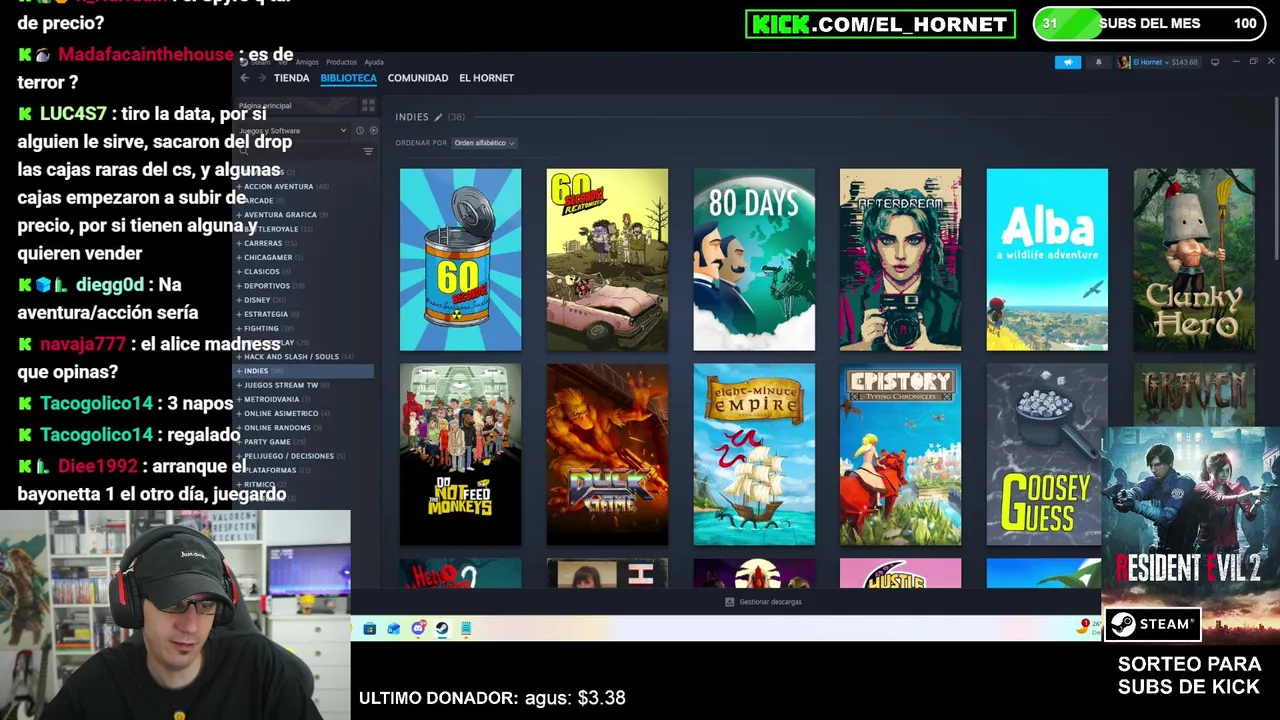The width and height of the screenshot is (1280, 720).
Task: Click Gestionar descargas link
Action: pyautogui.click(x=770, y=602)
